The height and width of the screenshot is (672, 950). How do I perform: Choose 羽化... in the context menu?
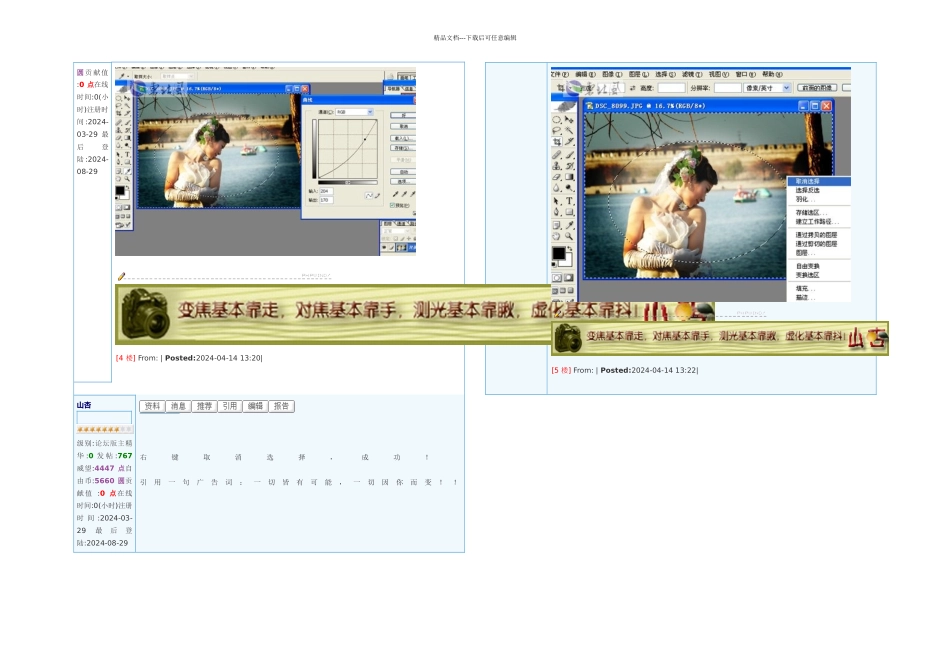coord(819,199)
